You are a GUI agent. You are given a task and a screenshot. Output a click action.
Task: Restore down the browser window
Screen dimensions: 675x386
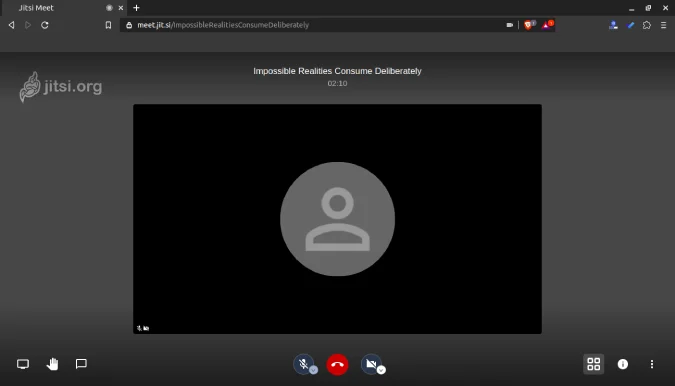[x=648, y=8]
